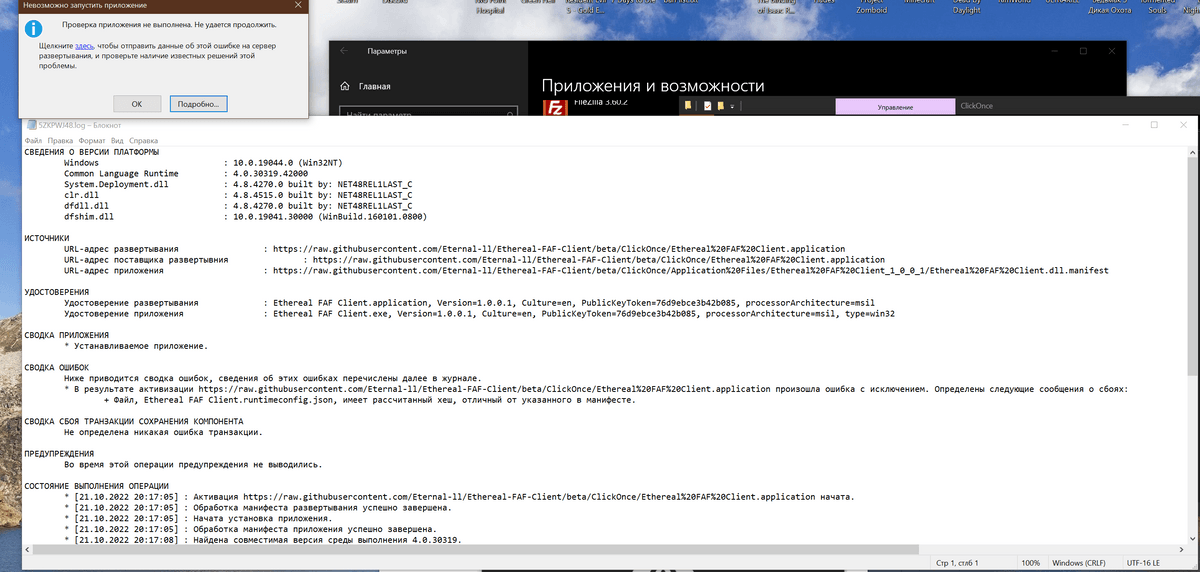Go back with the Параметры back arrow
This screenshot has width=1200, height=572.
click(x=344, y=50)
